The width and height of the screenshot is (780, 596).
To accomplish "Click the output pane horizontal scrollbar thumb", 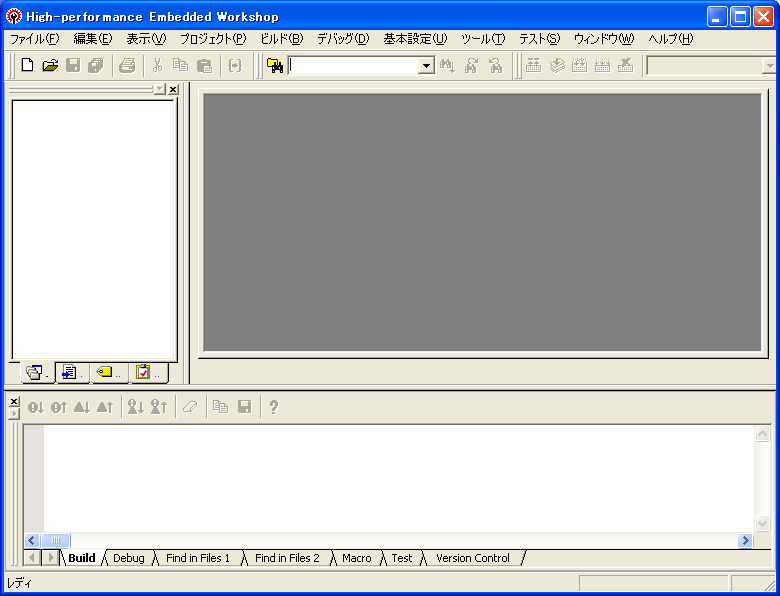I will click(x=56, y=540).
